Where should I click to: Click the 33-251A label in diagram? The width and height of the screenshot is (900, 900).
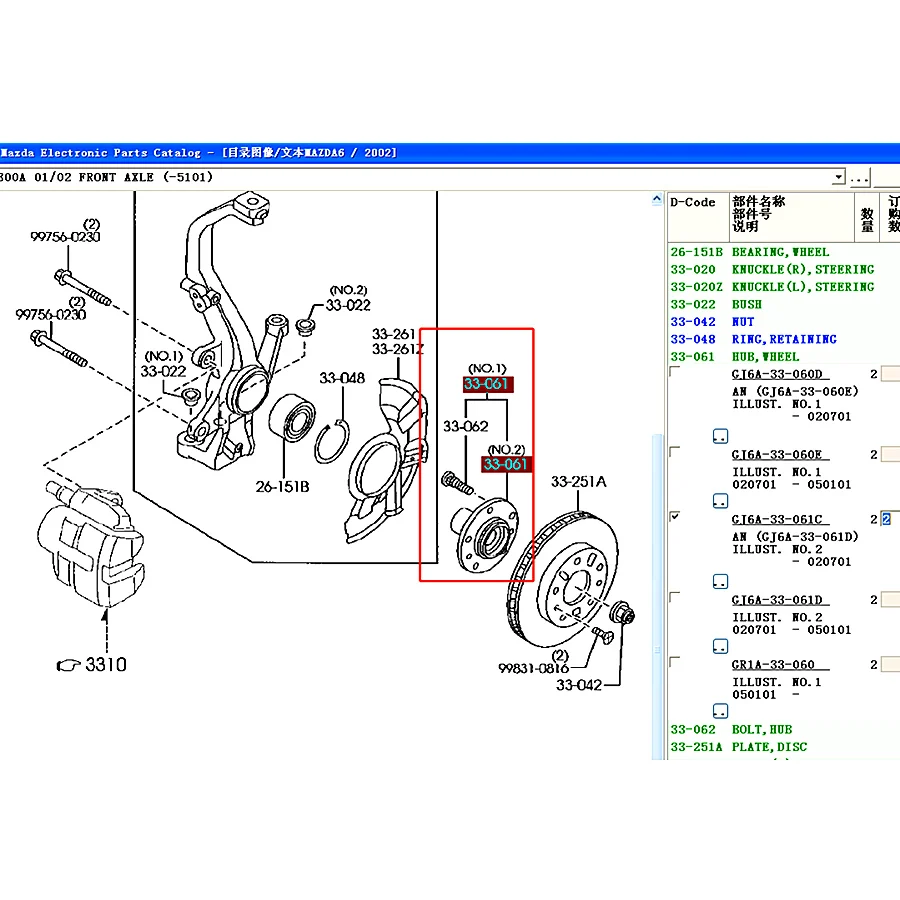[579, 482]
